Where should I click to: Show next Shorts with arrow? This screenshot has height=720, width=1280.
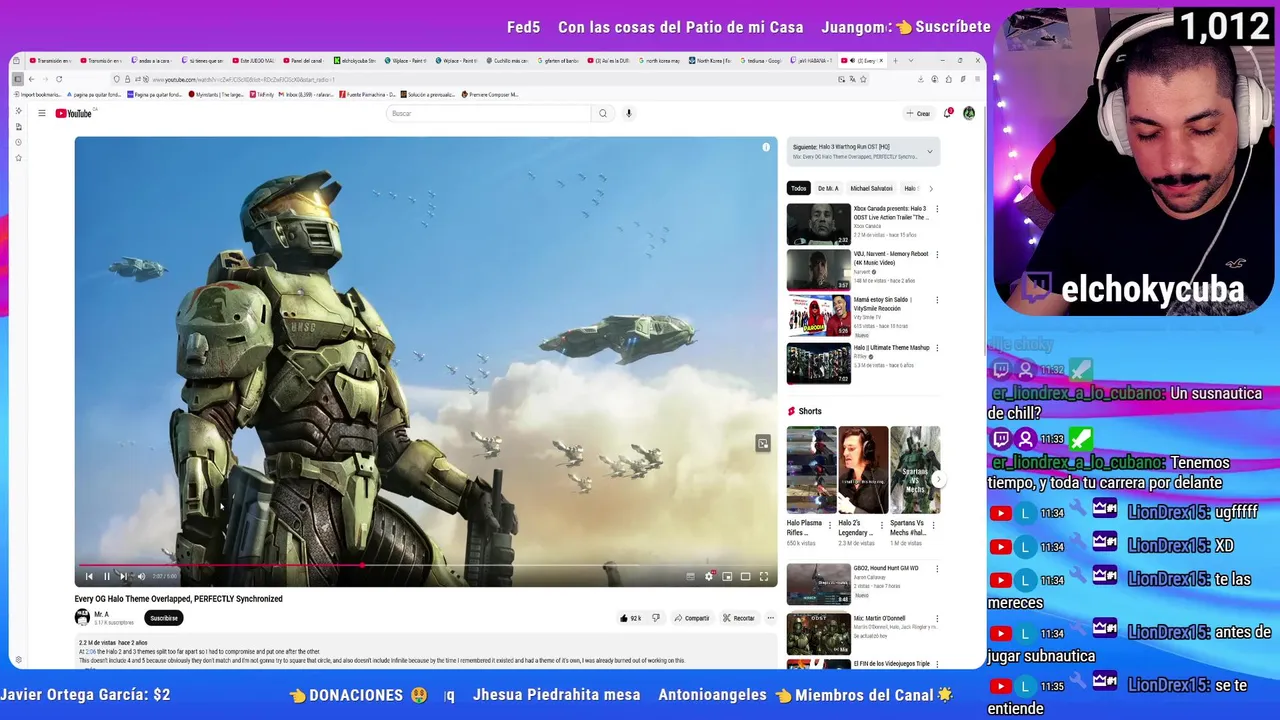[938, 480]
